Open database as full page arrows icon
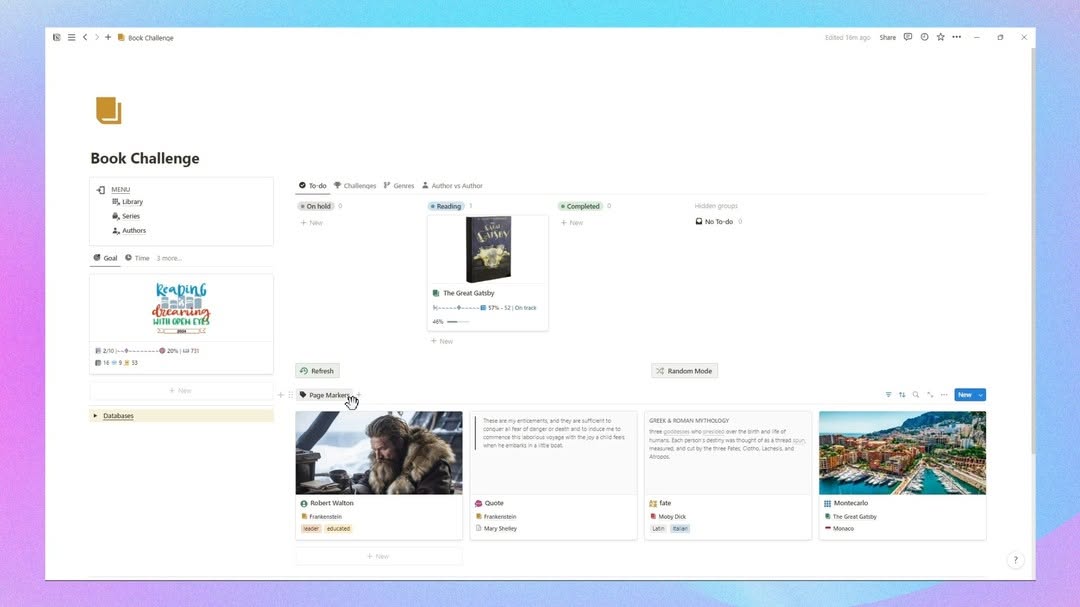1080x607 pixels. tap(930, 395)
